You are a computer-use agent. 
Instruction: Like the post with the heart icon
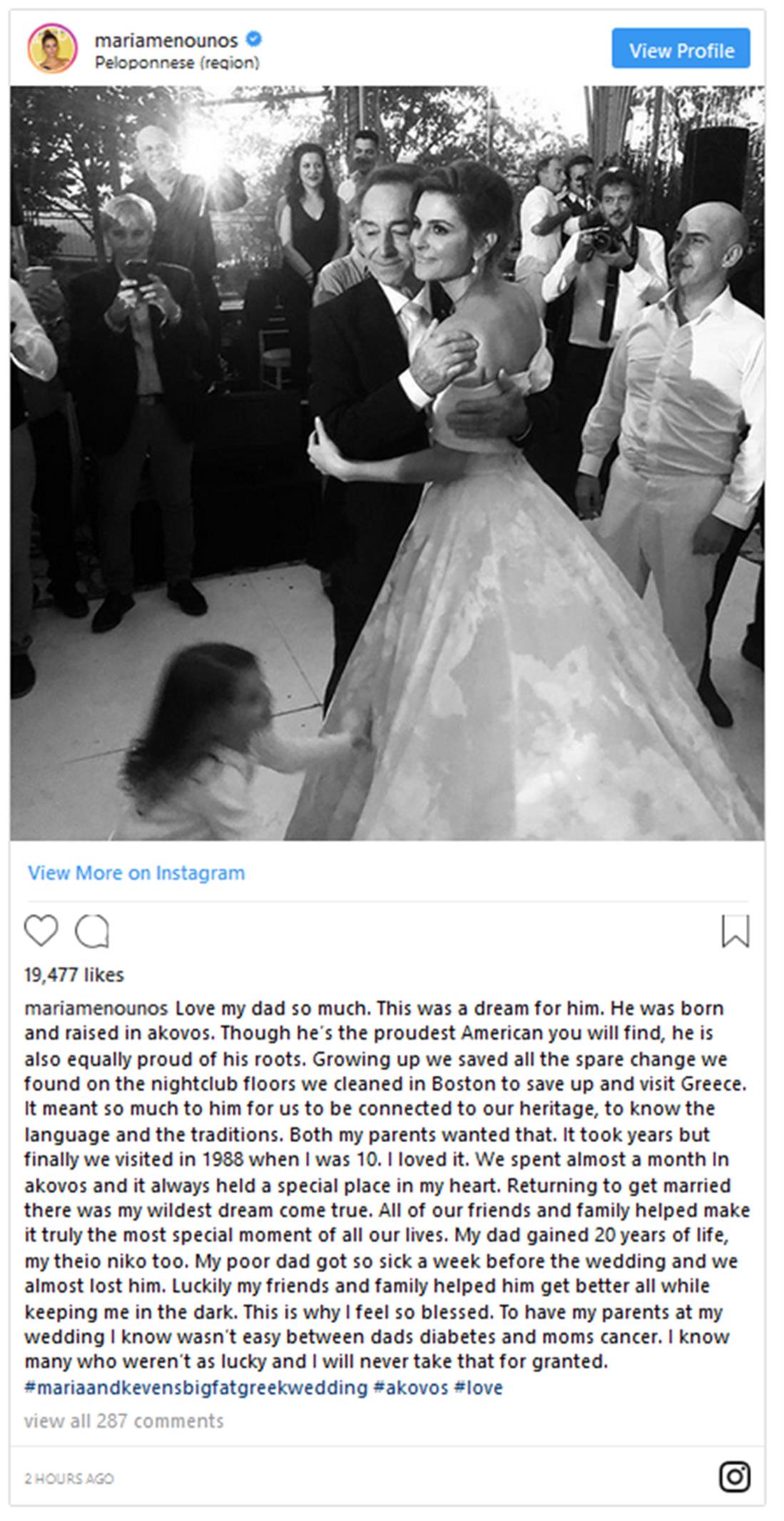(x=41, y=931)
